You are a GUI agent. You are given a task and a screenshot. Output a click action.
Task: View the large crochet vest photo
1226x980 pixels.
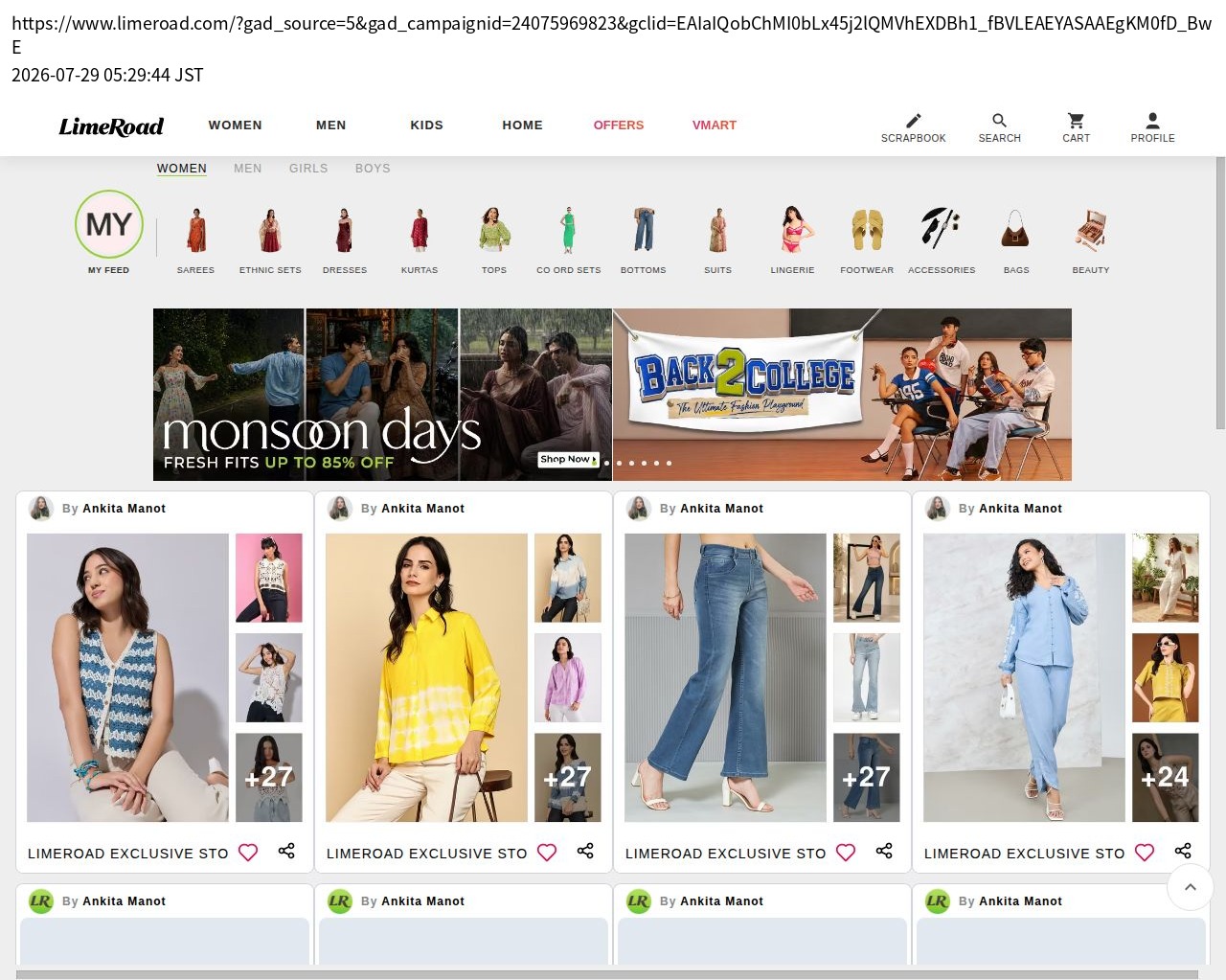click(128, 678)
